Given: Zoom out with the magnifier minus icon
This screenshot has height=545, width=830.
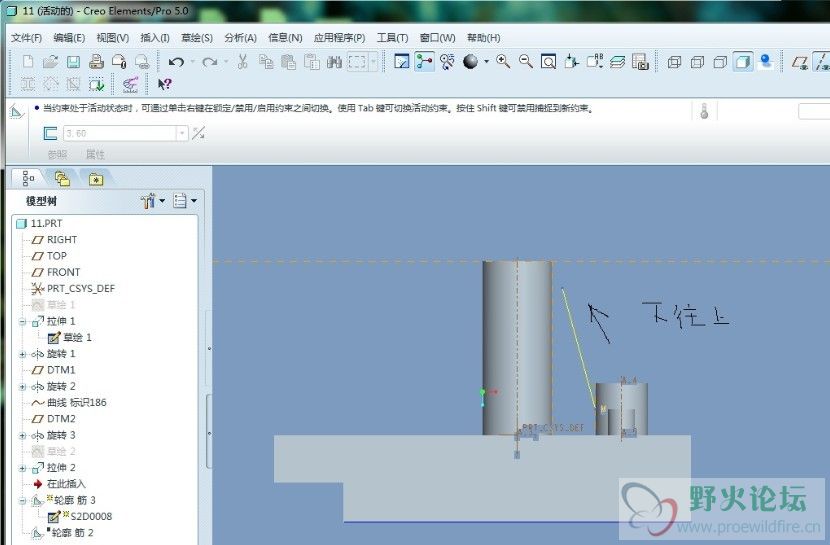Looking at the screenshot, I should click(x=526, y=62).
